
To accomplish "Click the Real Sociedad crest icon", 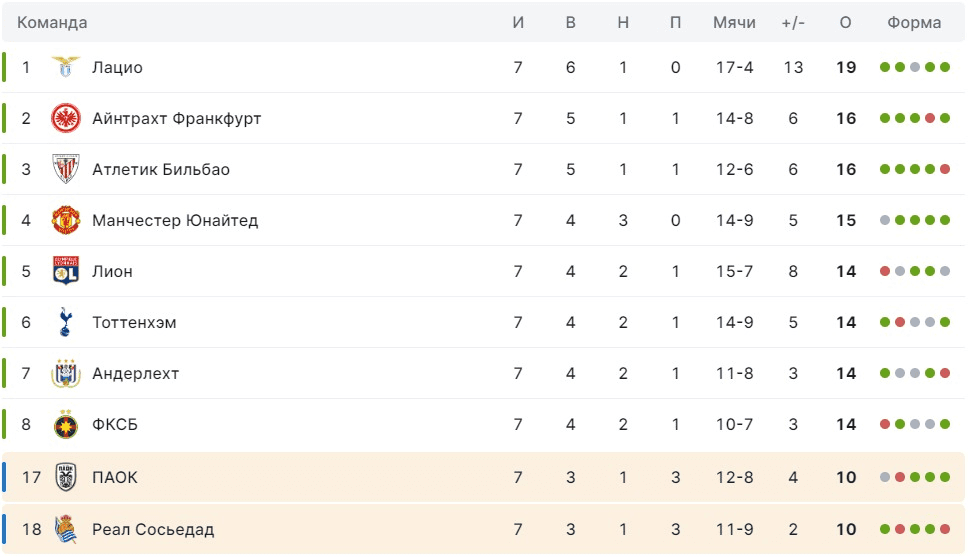I will 65,530.
